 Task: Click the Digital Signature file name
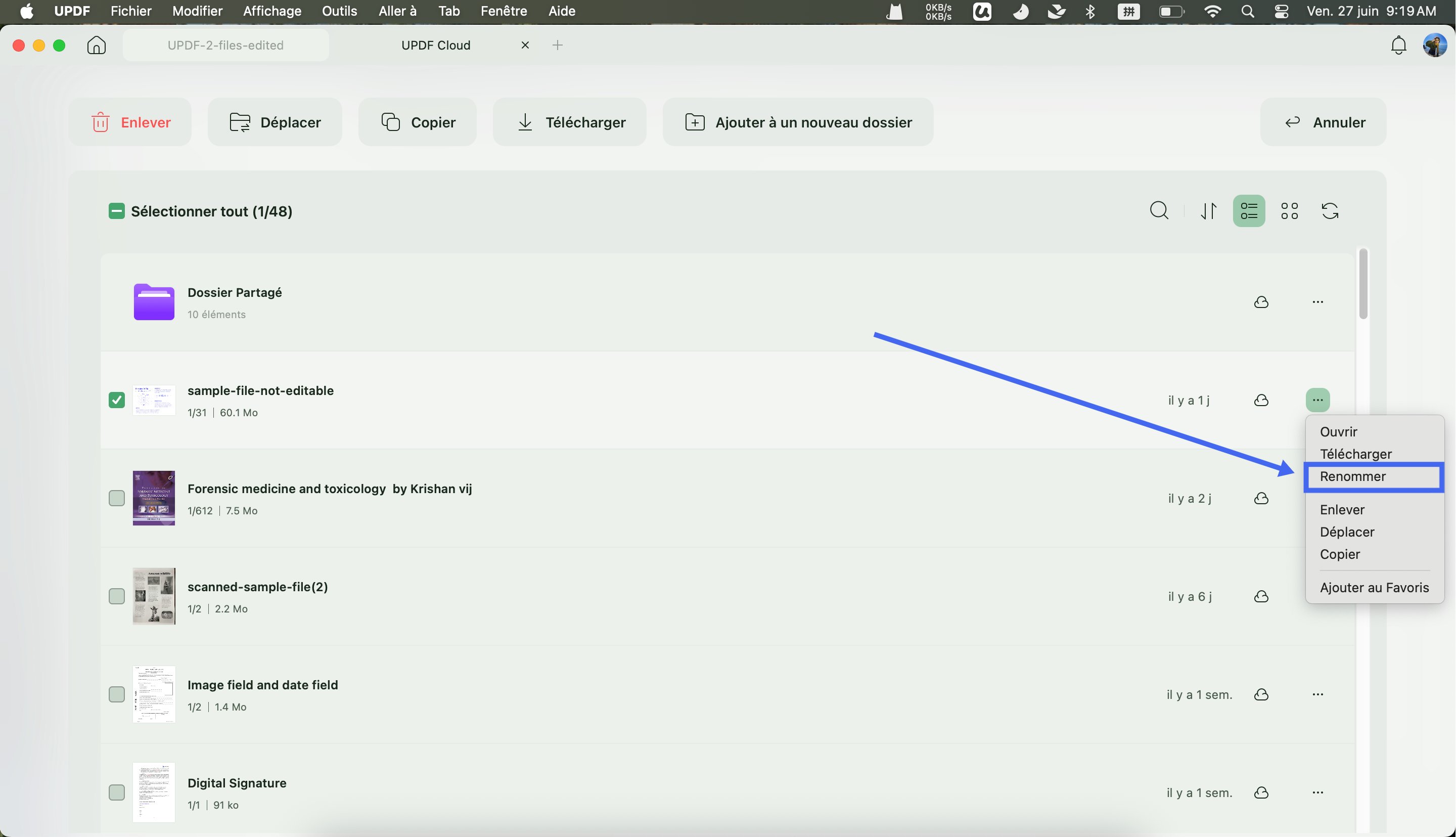pos(237,783)
